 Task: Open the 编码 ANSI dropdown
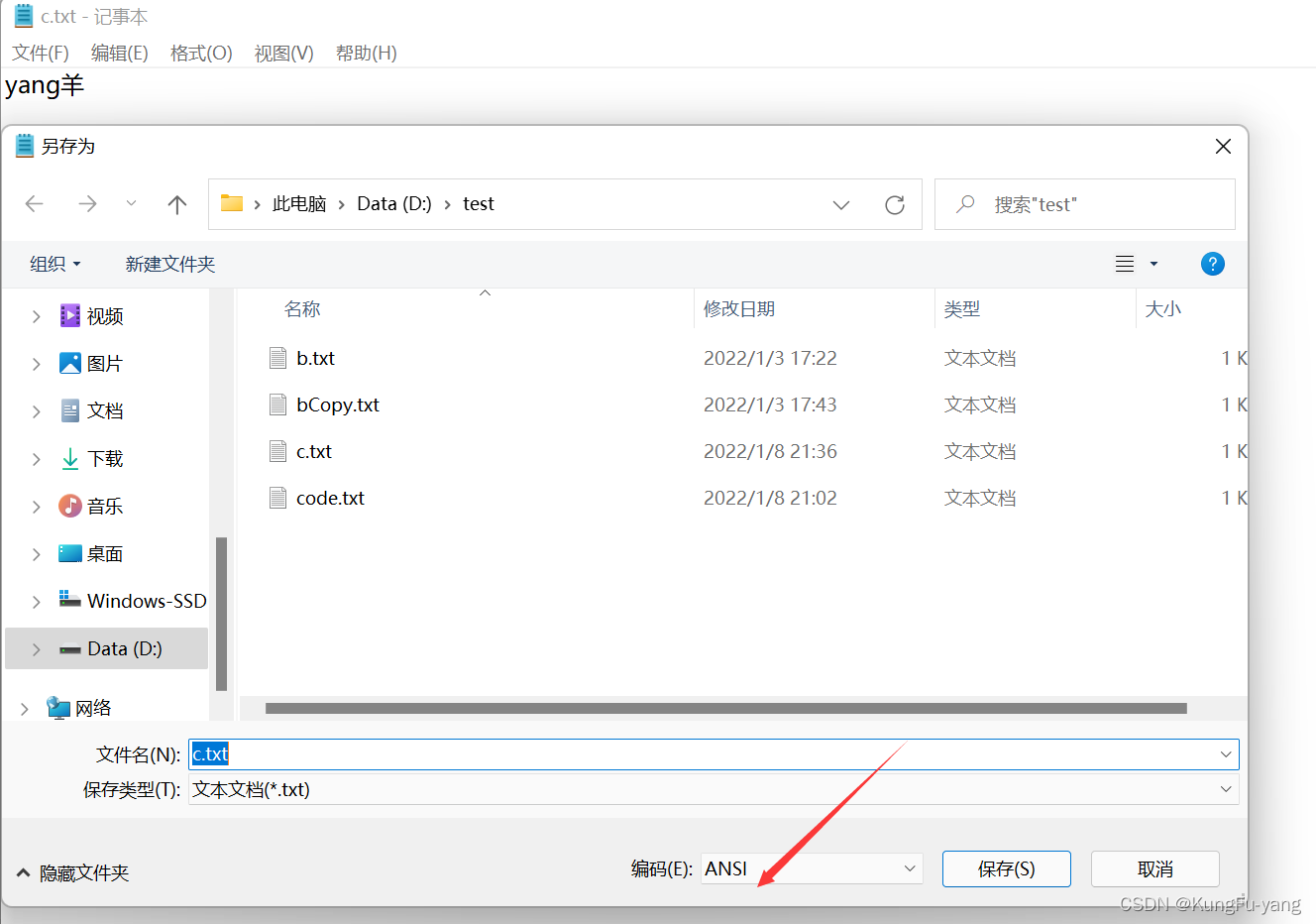(x=812, y=868)
